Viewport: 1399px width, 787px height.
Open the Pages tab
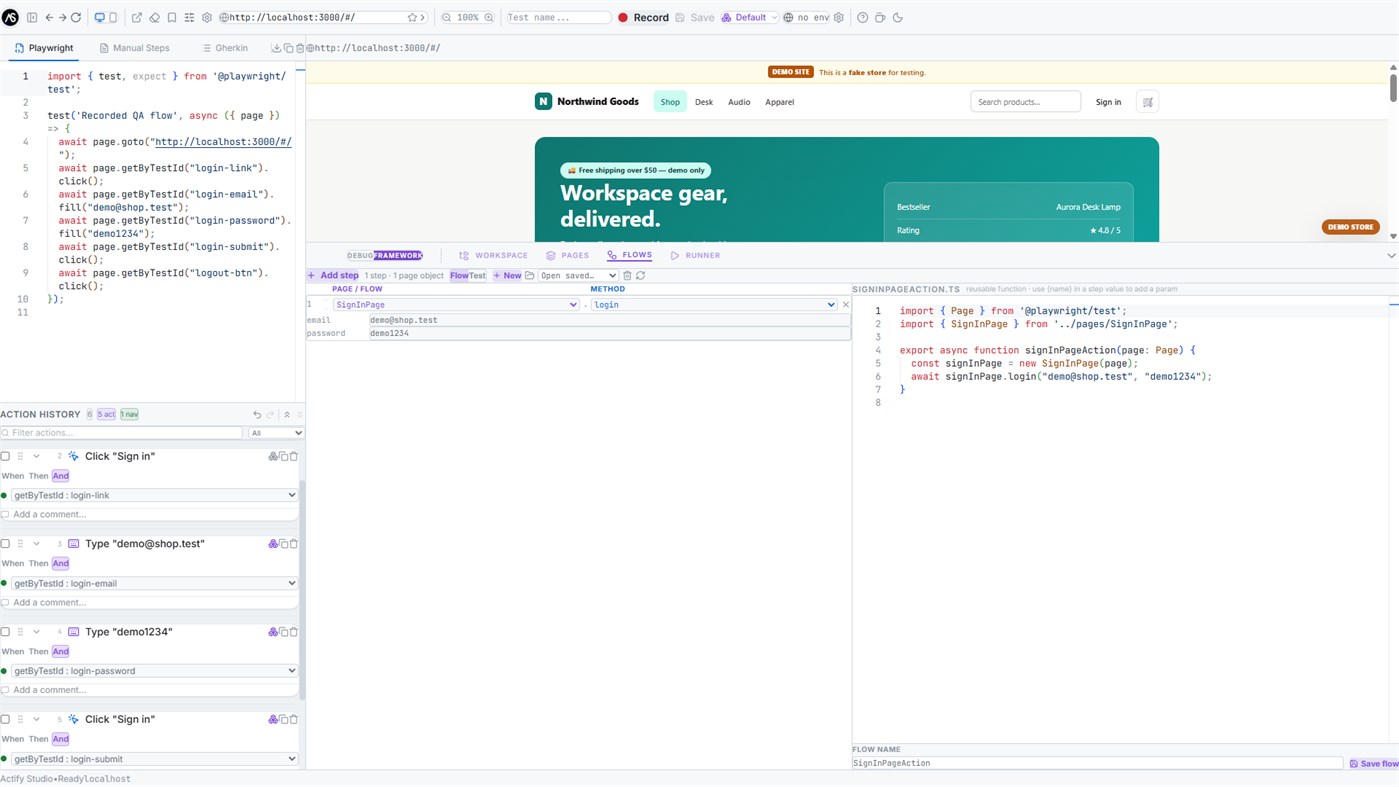[x=567, y=255]
